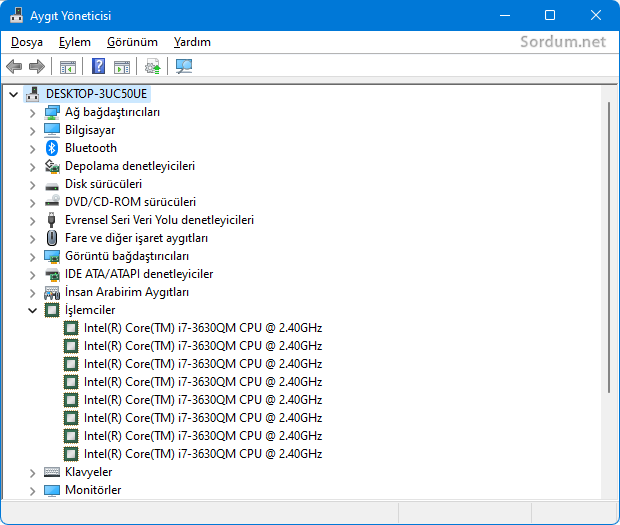Expand the Bilgisayar category
This screenshot has height=525, width=620.
pyautogui.click(x=32, y=131)
